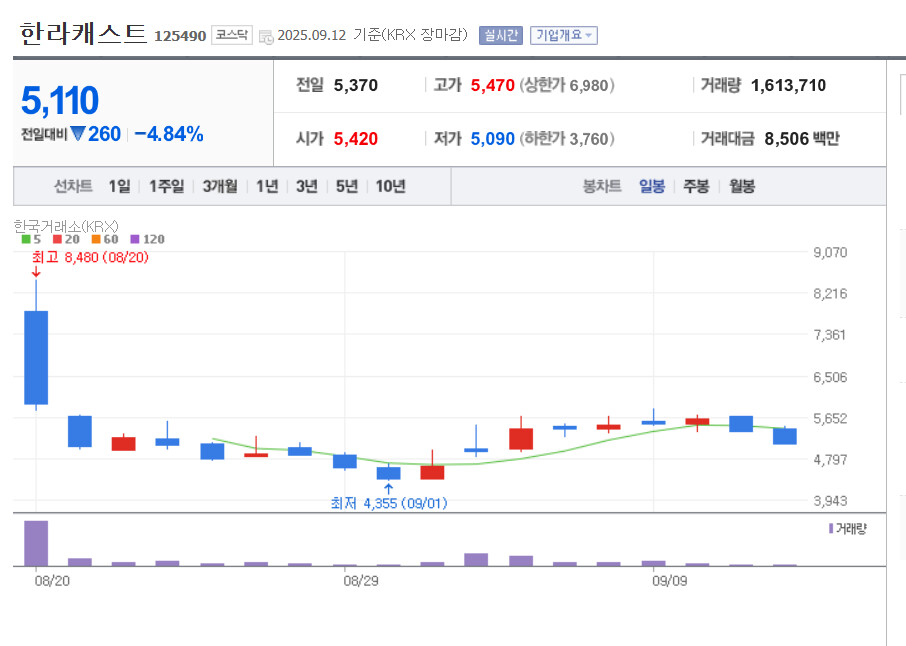Viewport: 906px width, 646px height.
Task: Click the large blue 08/20 candlestick
Action: click(x=36, y=357)
